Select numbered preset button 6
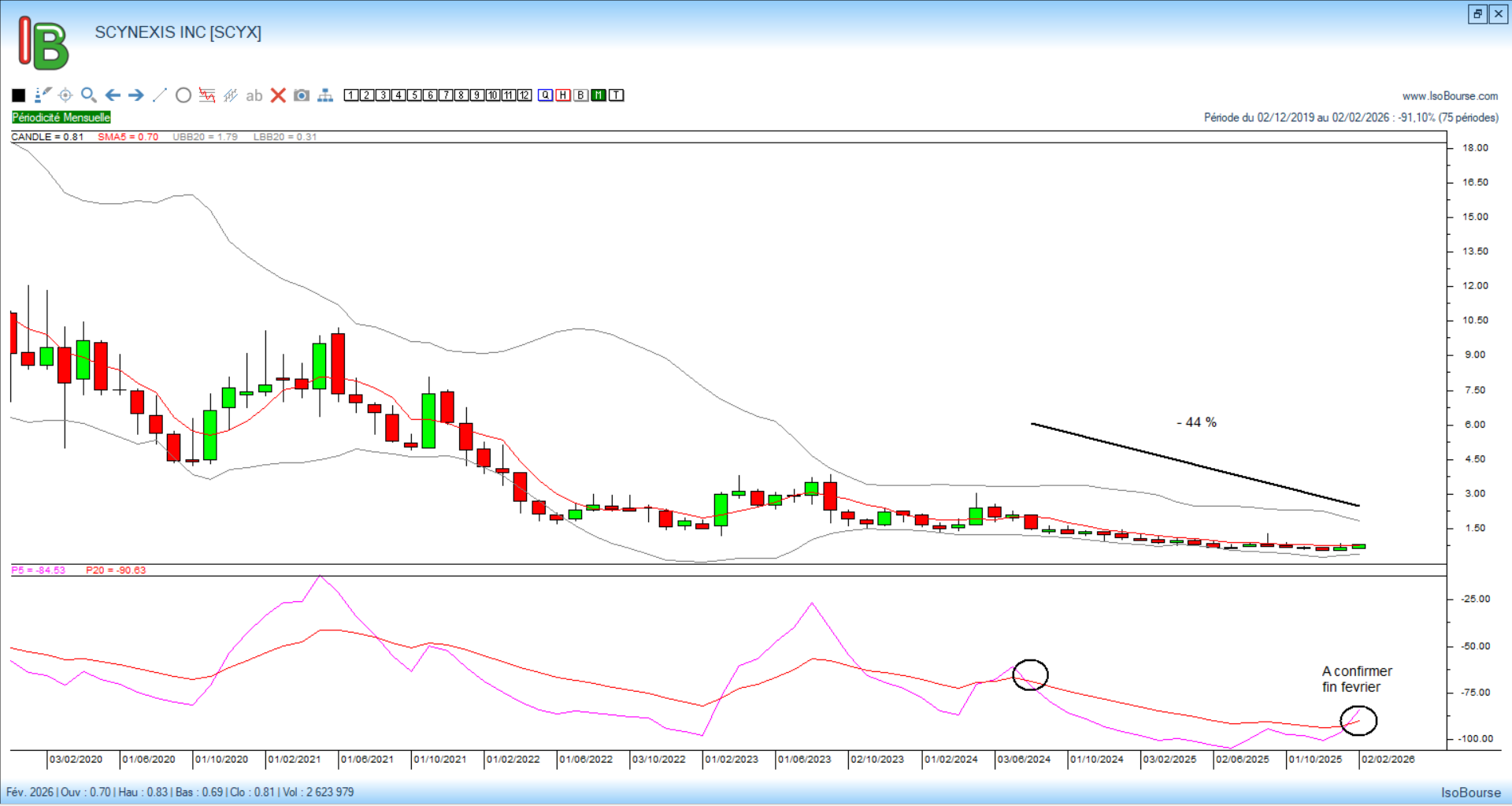1512x806 pixels. 430,95
